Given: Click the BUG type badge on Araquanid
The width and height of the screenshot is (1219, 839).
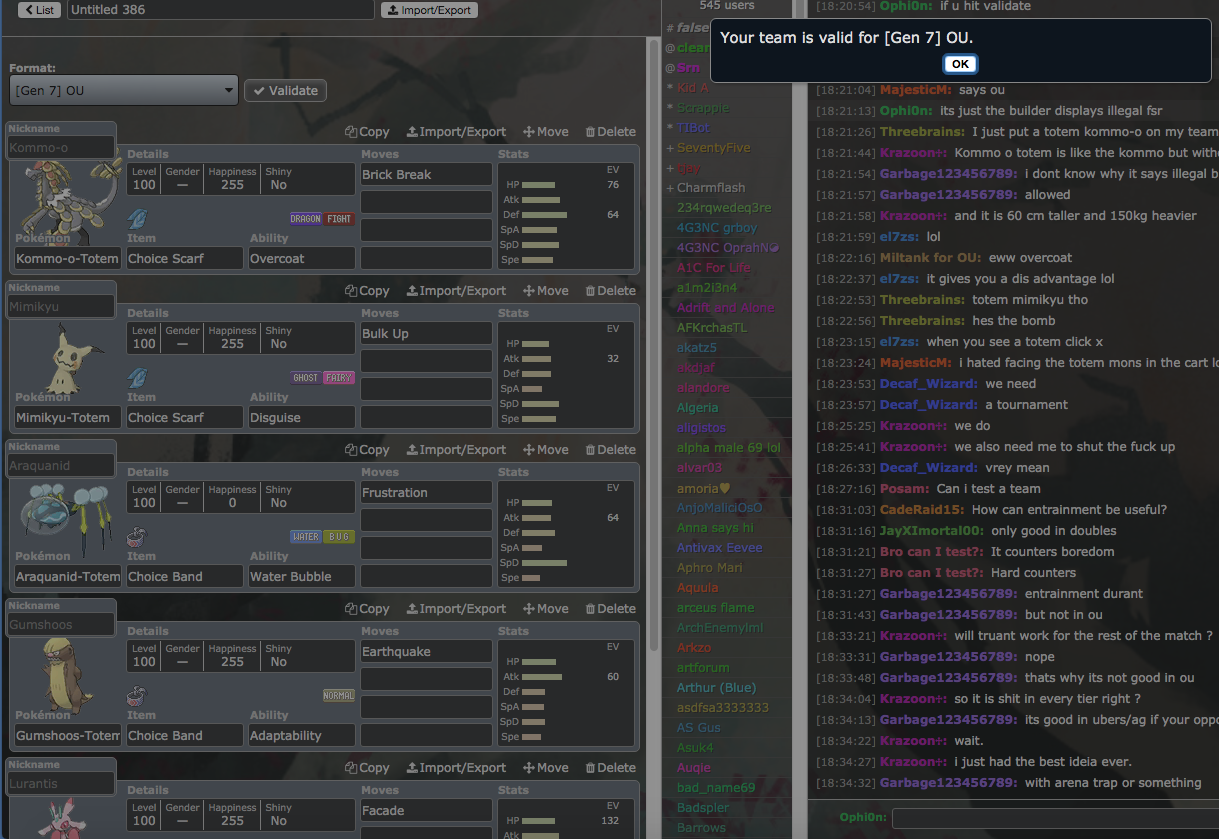Looking at the screenshot, I should click(x=339, y=537).
